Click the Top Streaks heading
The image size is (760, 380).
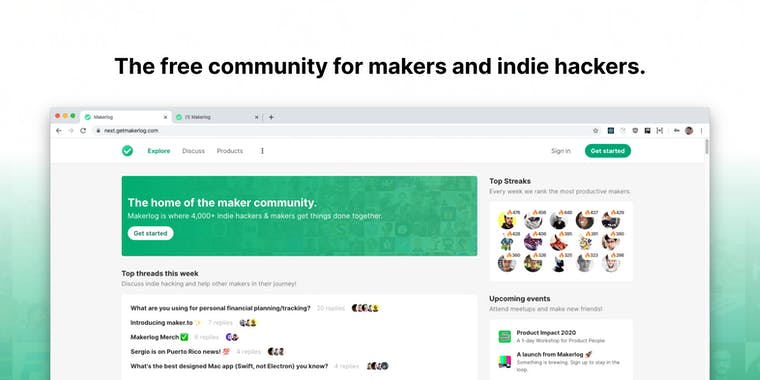point(510,181)
